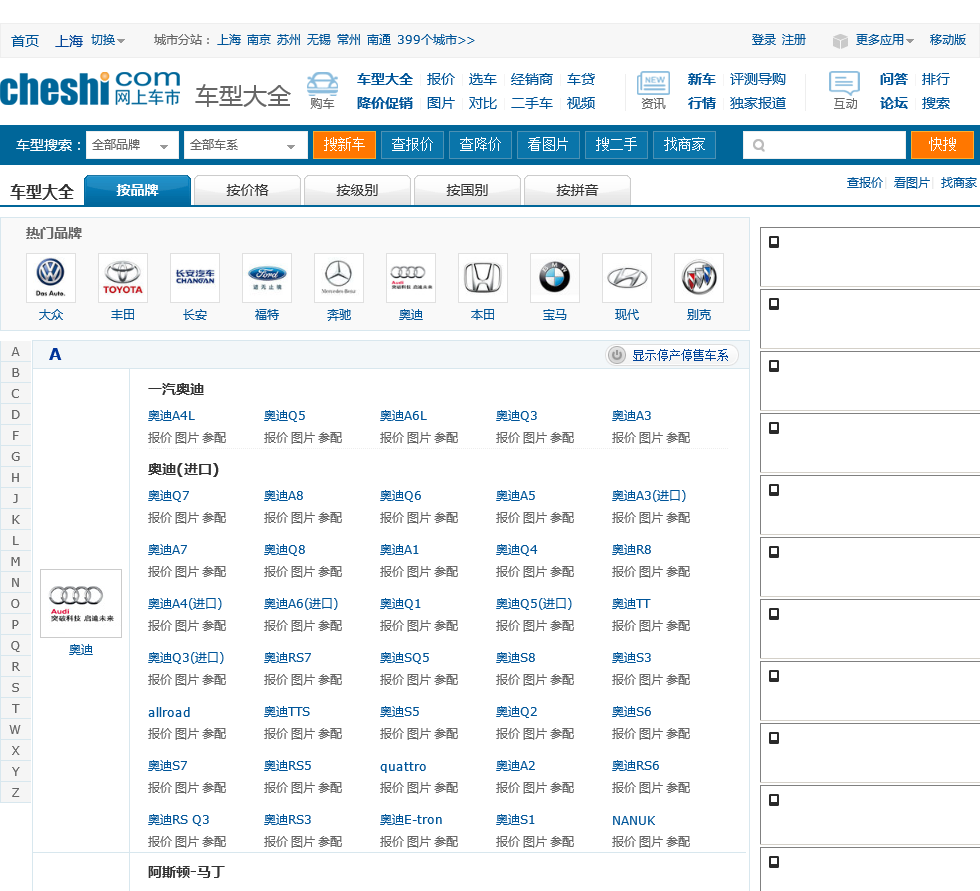
Task: Click the orange 搜新车 button
Action: (344, 145)
